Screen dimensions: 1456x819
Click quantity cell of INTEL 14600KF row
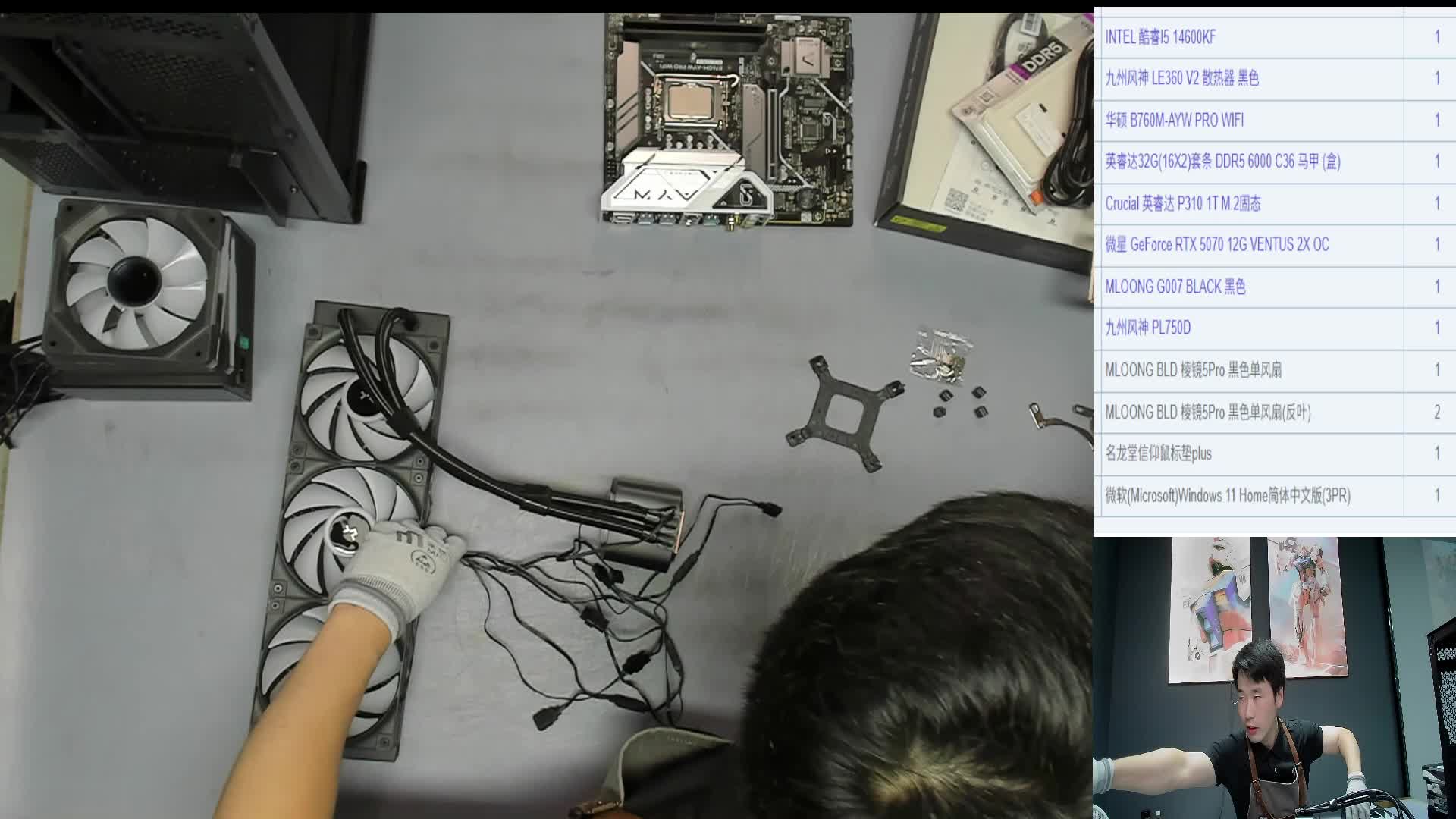1436,37
